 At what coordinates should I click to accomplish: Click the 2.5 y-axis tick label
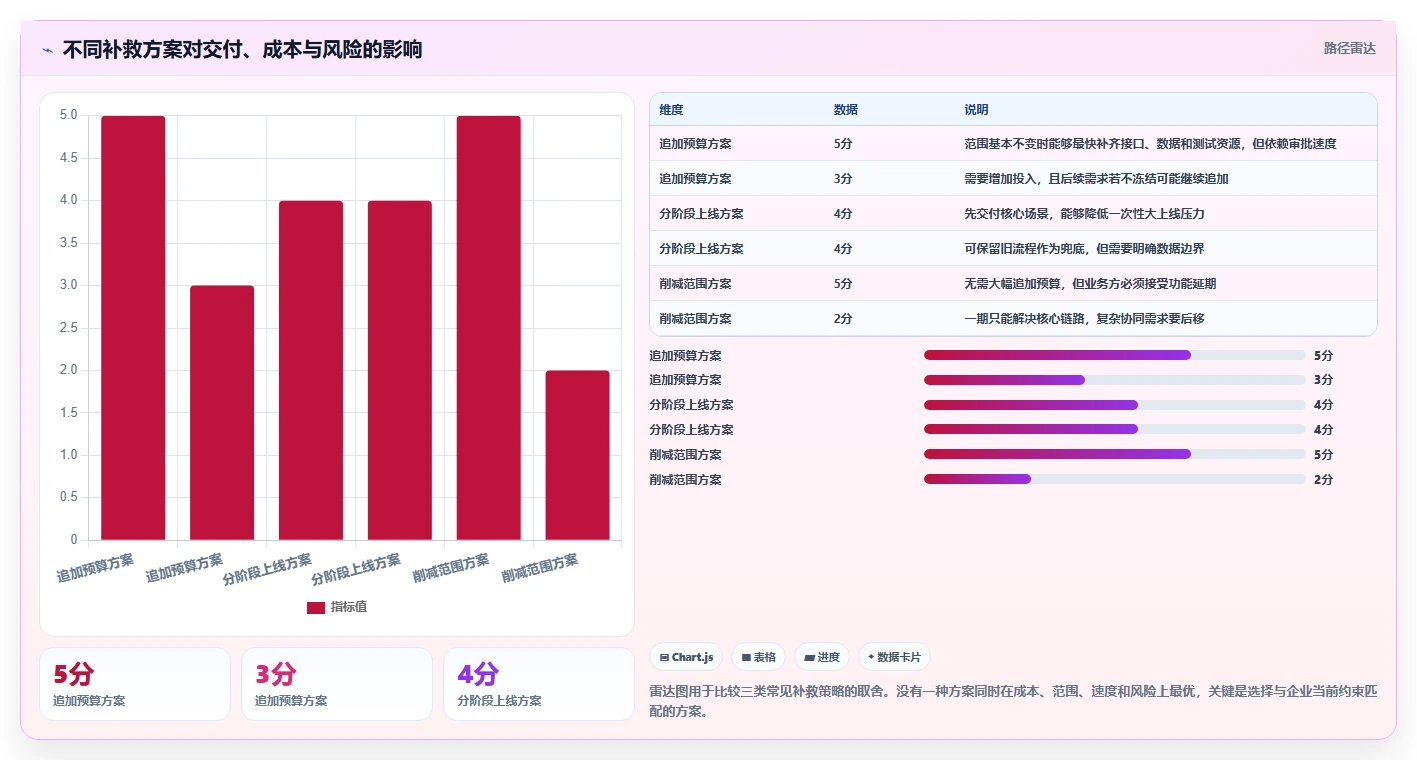68,328
